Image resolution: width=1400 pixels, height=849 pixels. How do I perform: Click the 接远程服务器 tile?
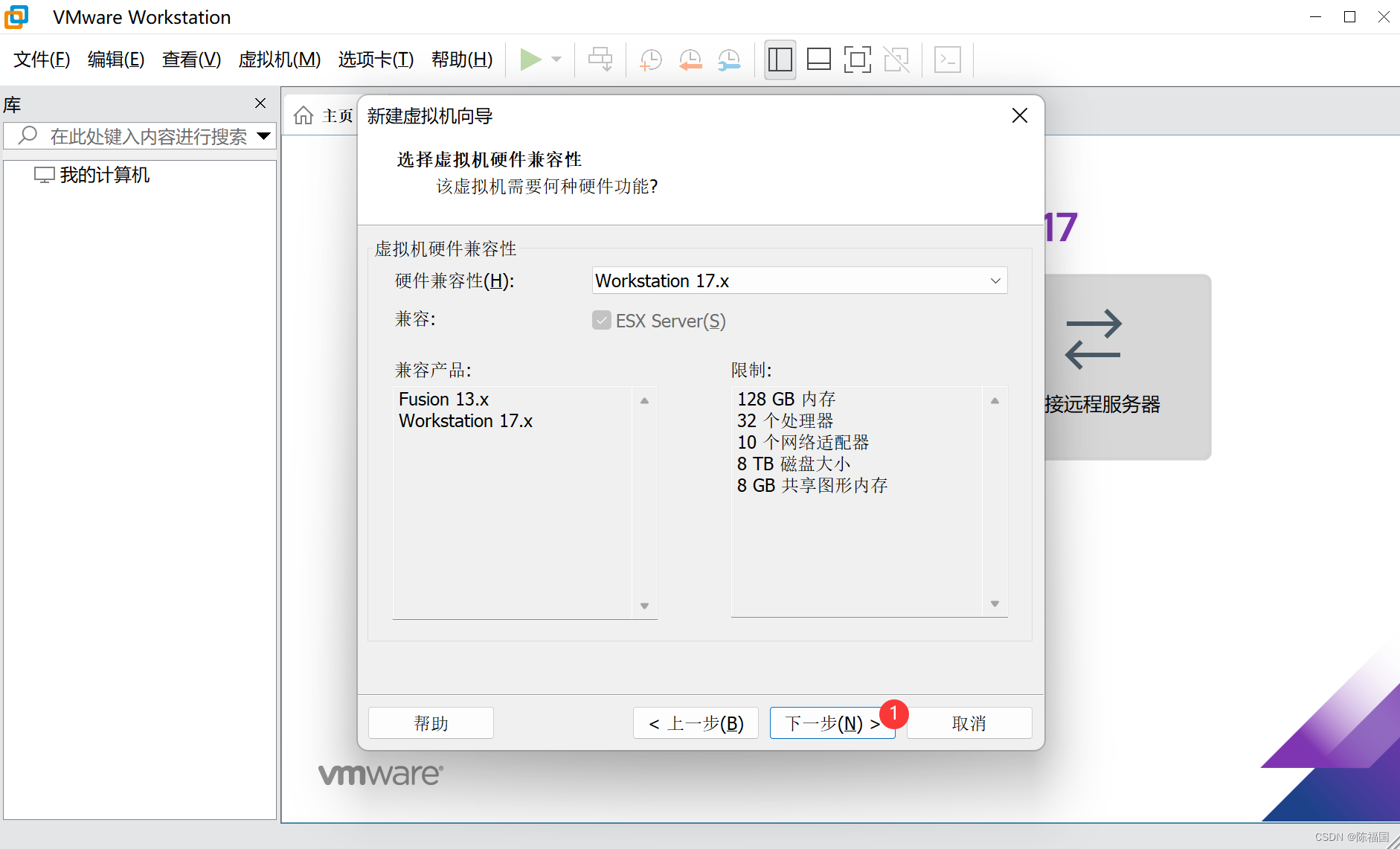click(x=1128, y=367)
